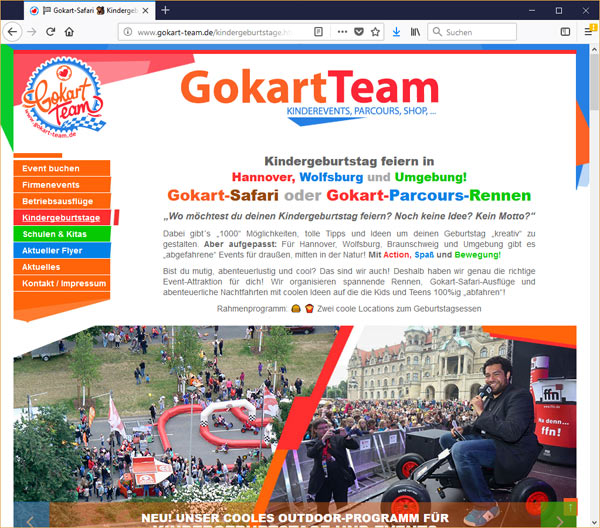Click the large GokartTeam header banner
The height and width of the screenshot is (528, 600).
310,96
